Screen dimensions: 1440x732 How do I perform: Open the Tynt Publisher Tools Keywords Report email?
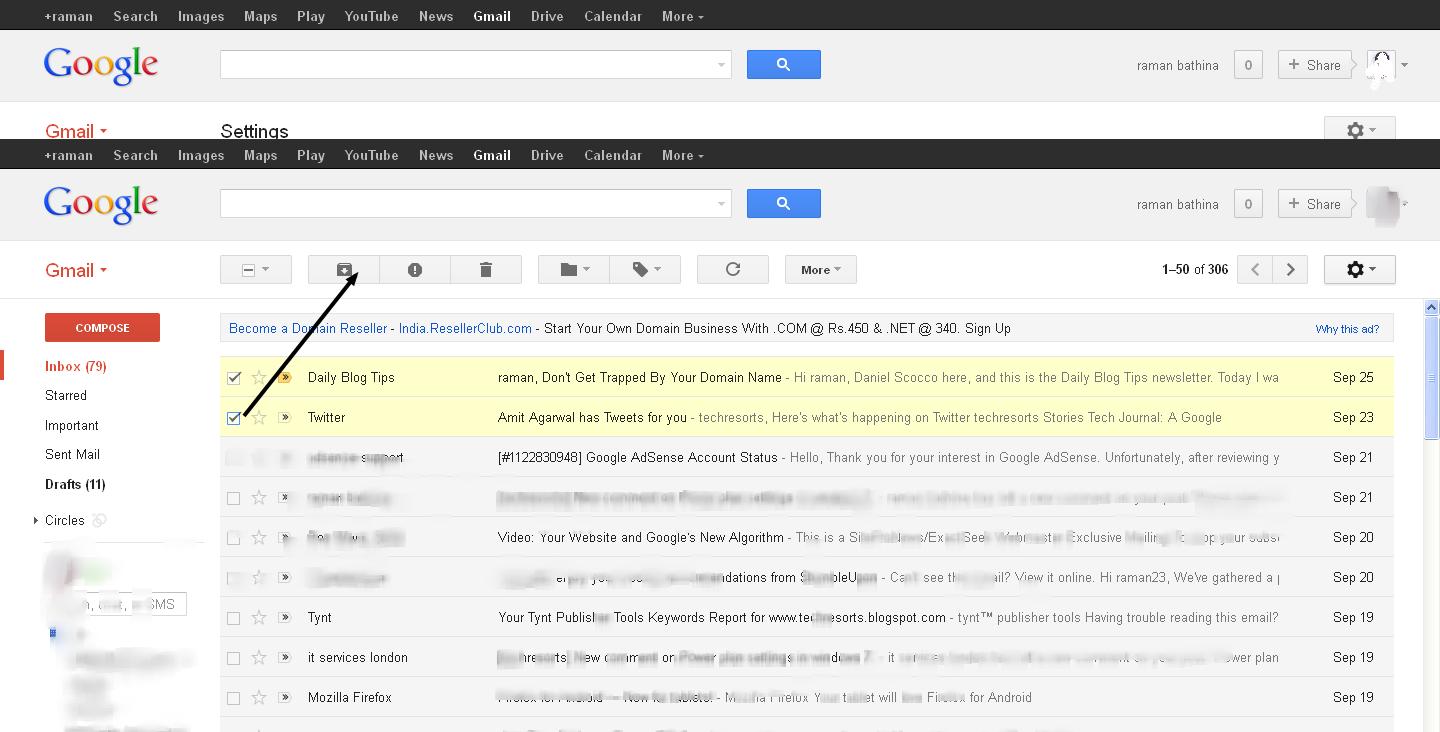[806, 617]
